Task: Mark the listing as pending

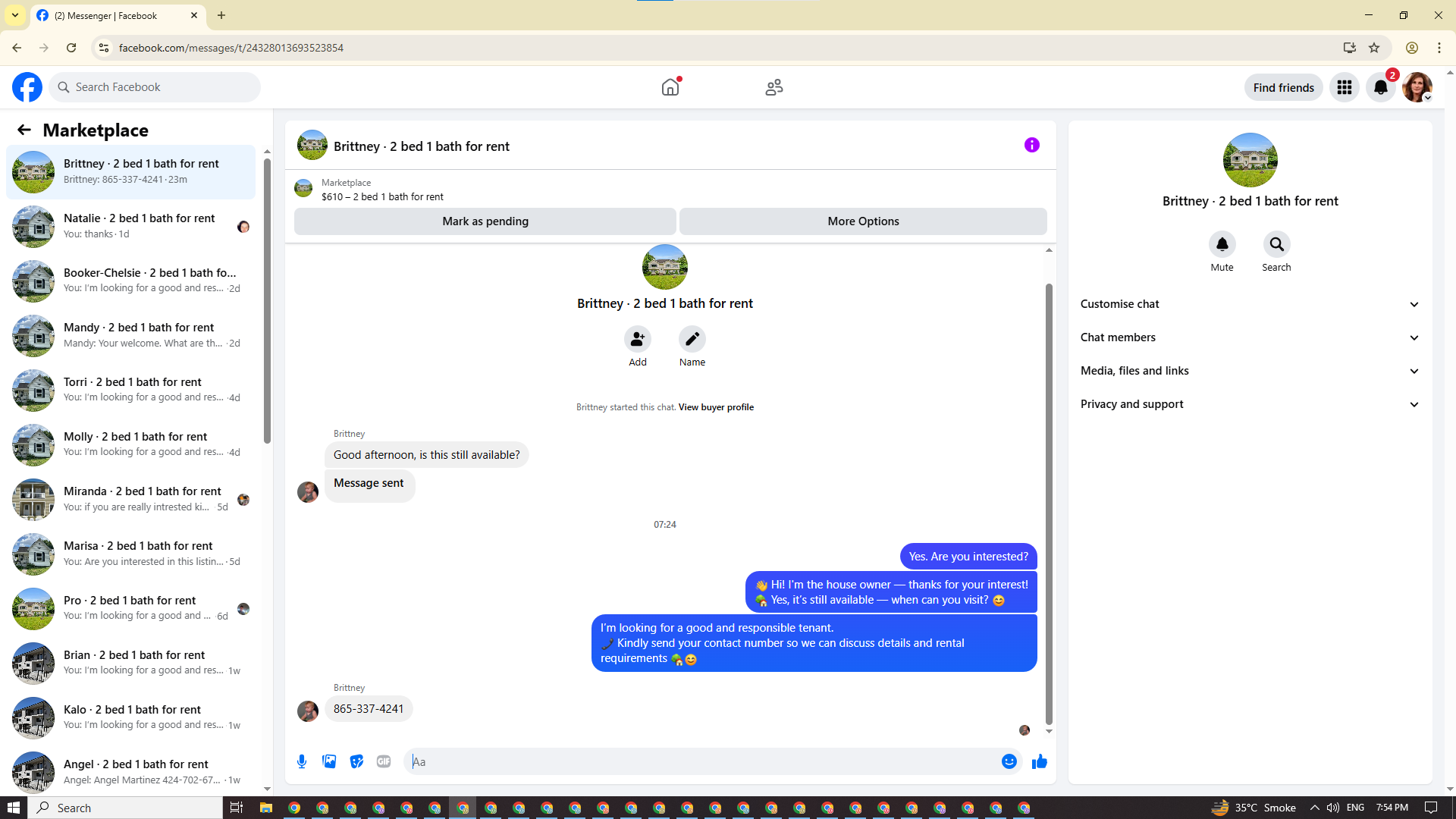Action: [485, 221]
